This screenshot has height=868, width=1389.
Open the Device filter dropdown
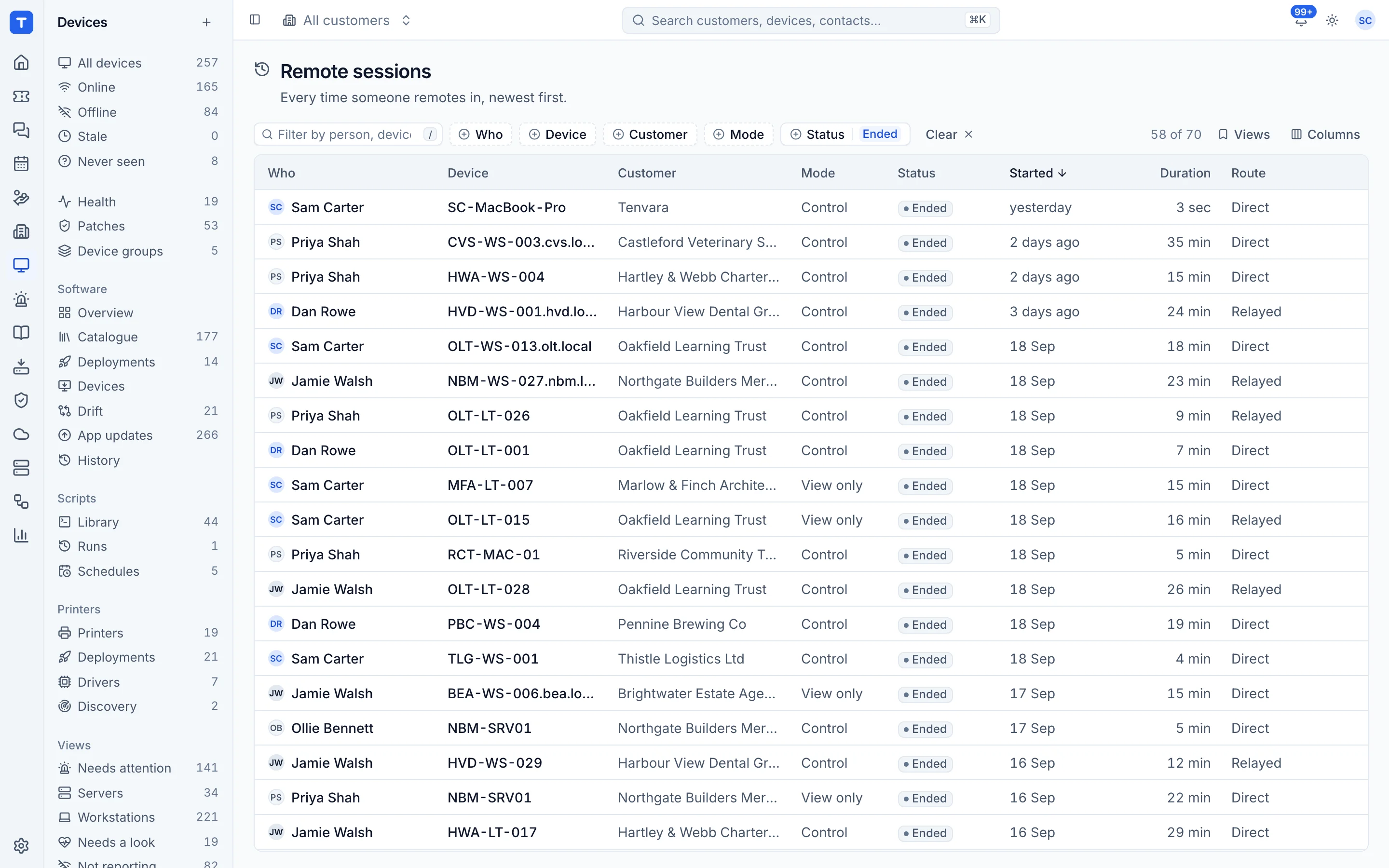coord(558,135)
